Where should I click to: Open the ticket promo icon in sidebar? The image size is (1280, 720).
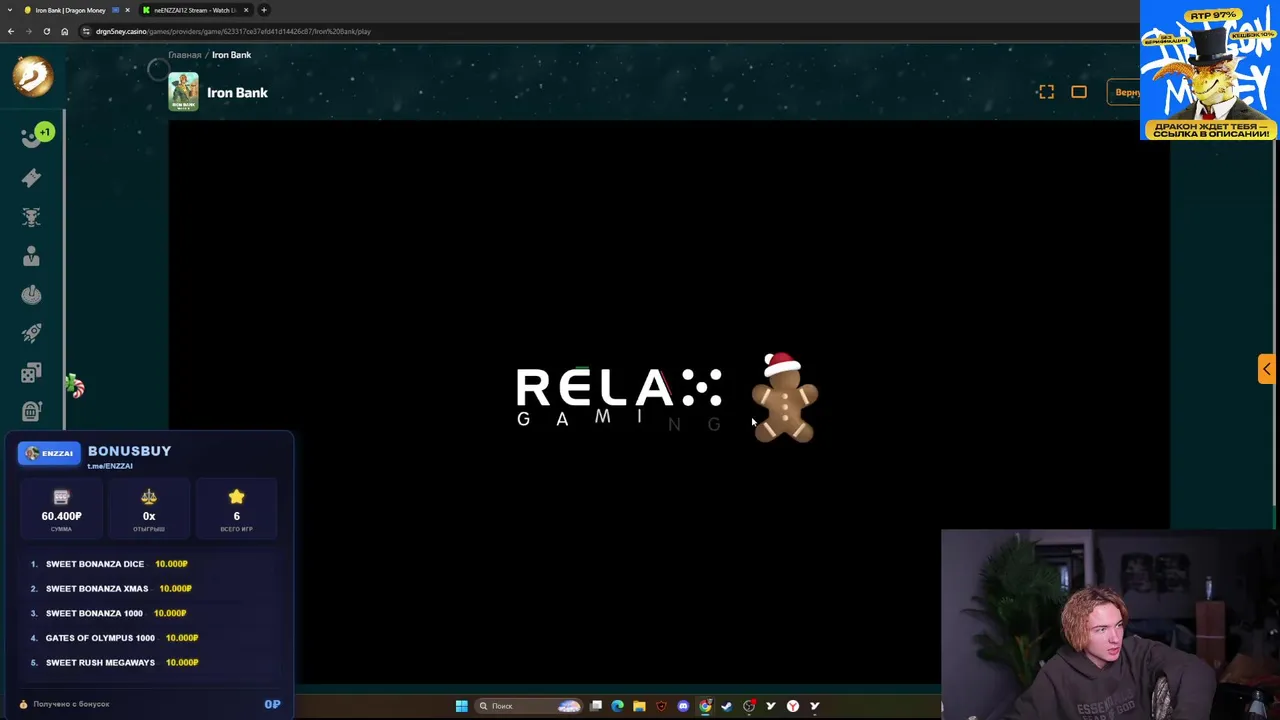31,177
